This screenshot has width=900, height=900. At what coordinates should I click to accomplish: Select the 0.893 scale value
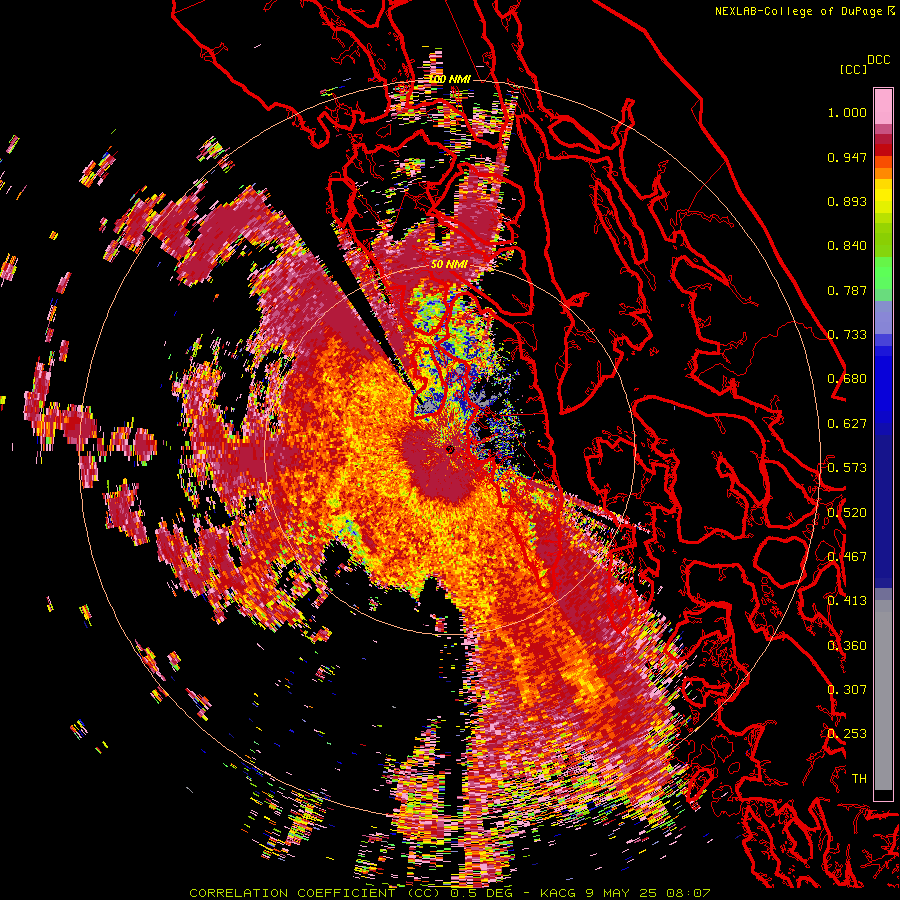click(x=847, y=201)
